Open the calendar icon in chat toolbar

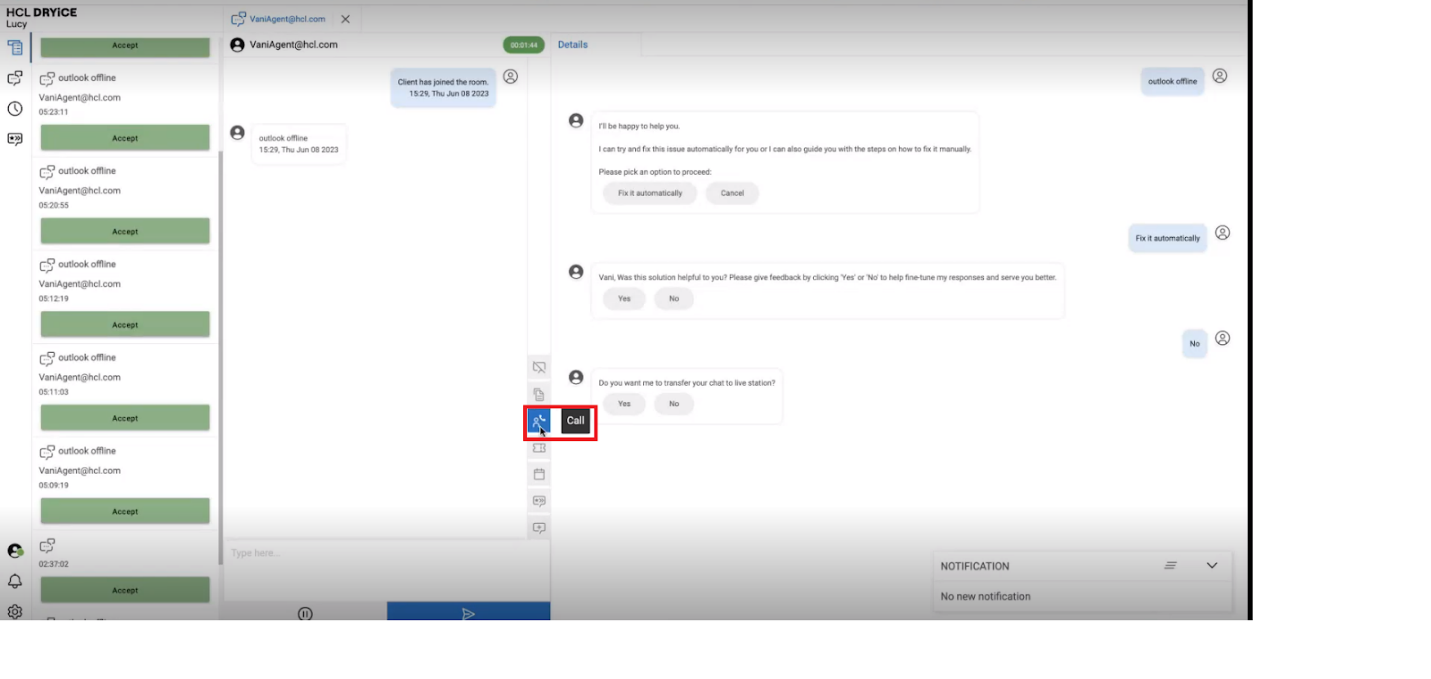click(x=539, y=474)
